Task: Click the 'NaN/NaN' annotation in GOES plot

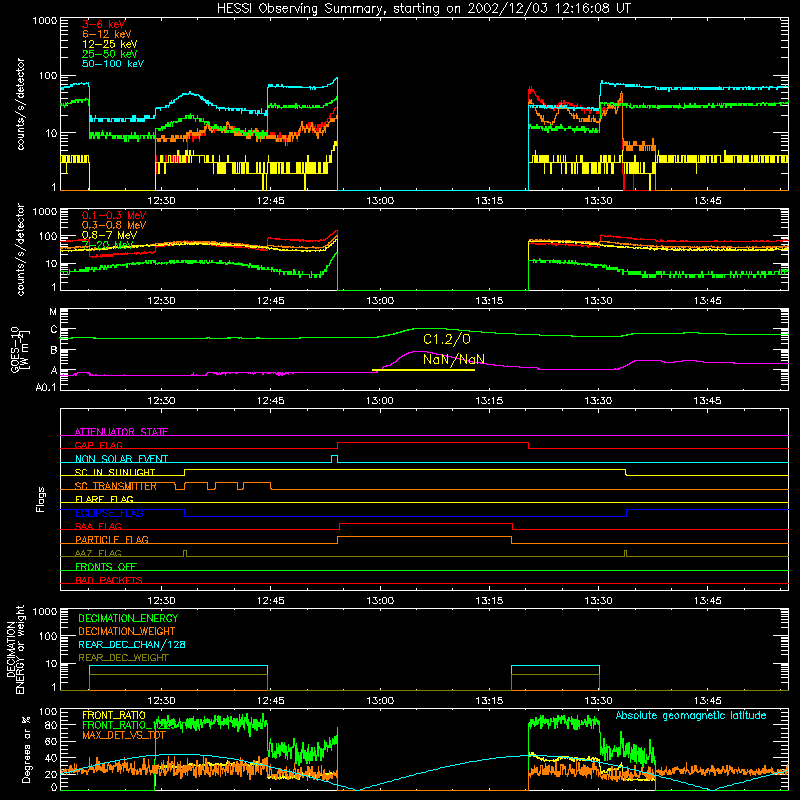Action: [454, 359]
